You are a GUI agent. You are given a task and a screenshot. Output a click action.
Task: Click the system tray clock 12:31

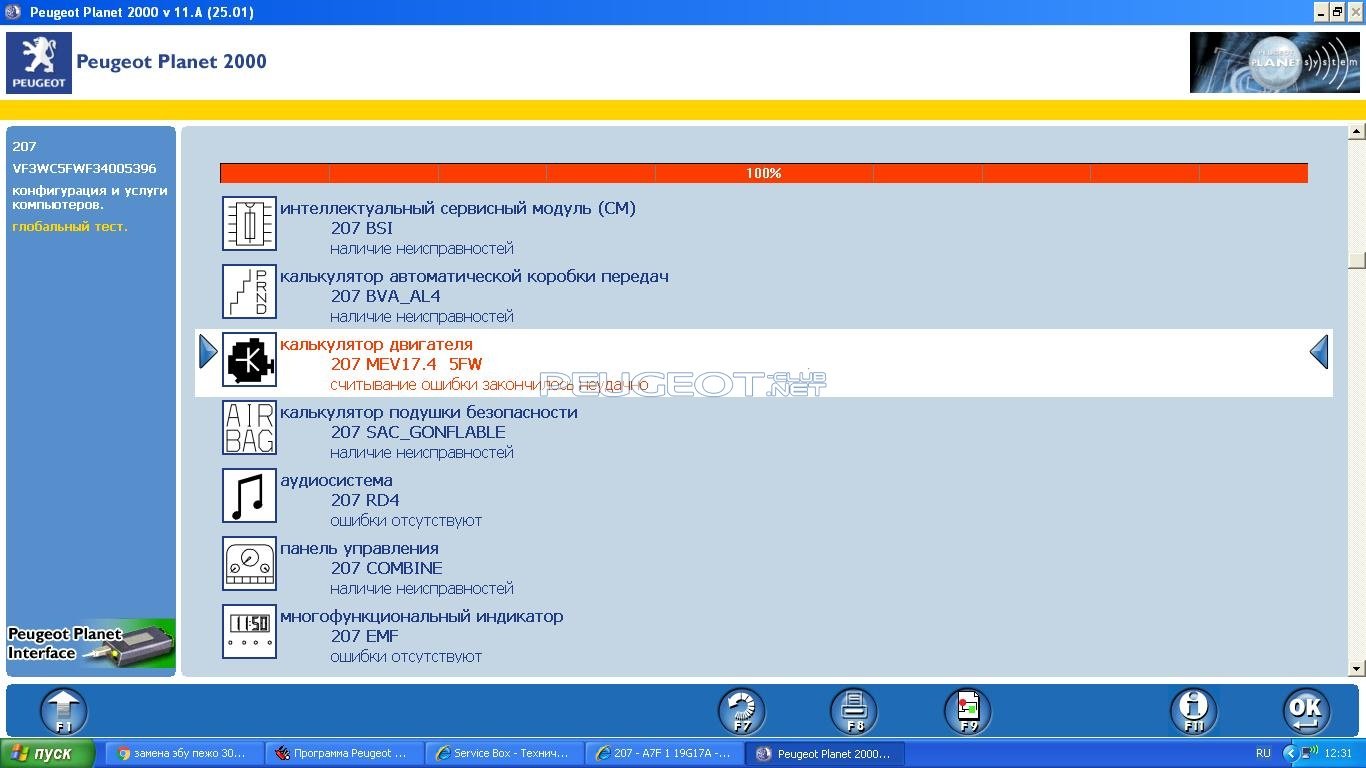tap(1337, 754)
